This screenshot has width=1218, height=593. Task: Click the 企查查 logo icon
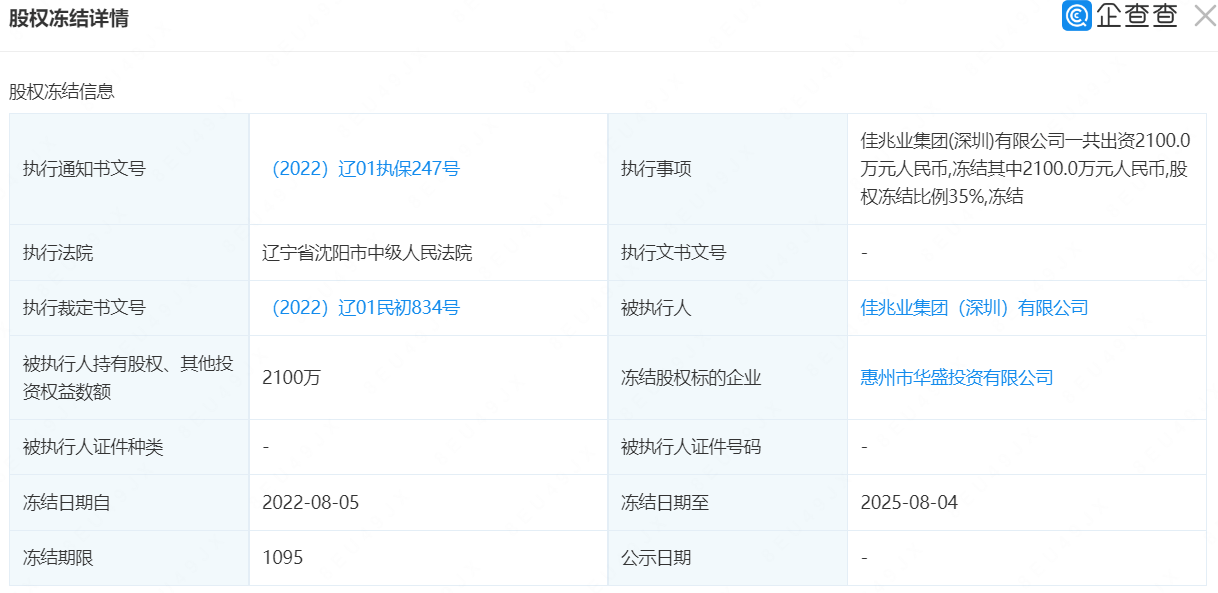pos(1076,17)
